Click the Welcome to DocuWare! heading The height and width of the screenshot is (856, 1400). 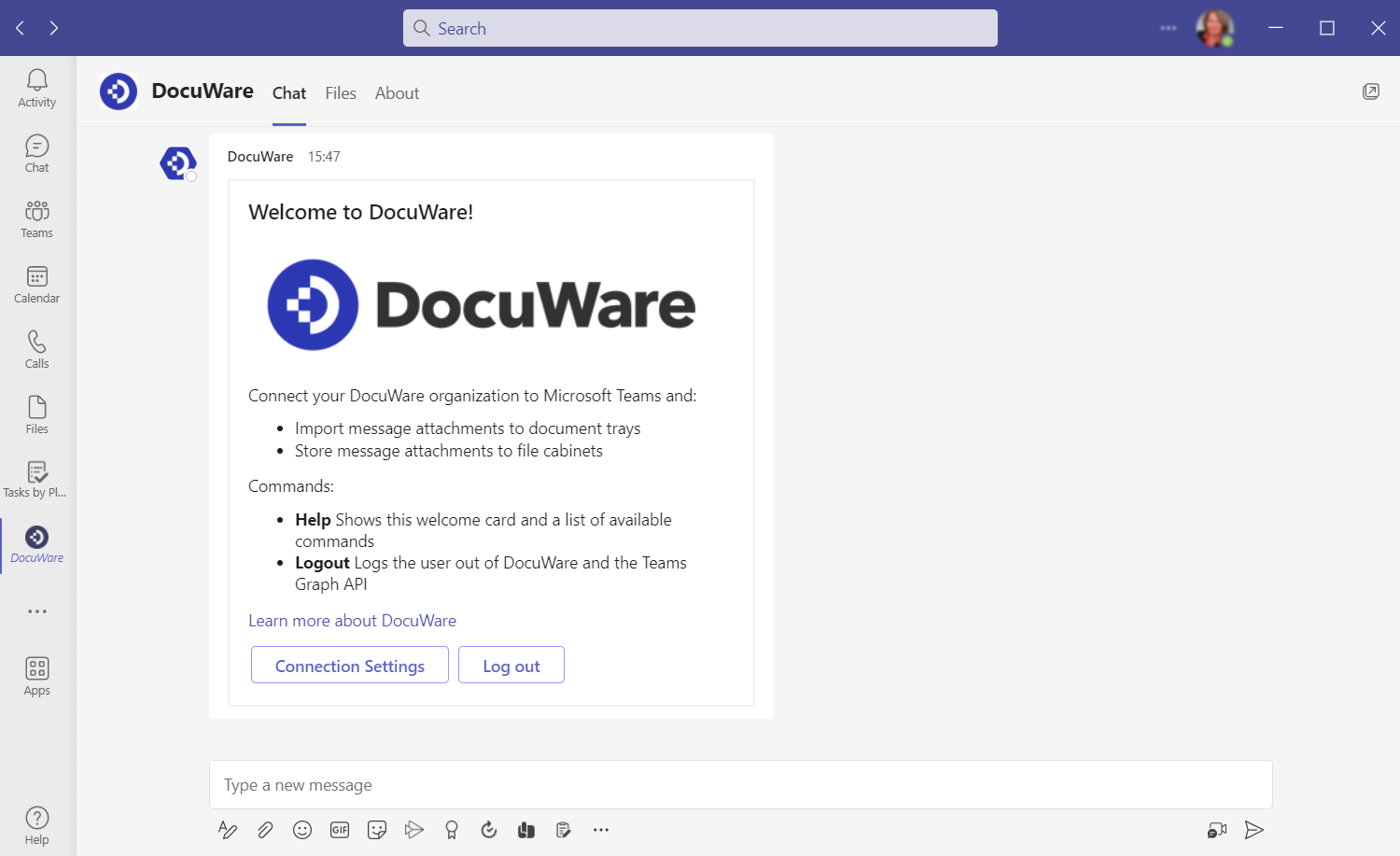361,212
